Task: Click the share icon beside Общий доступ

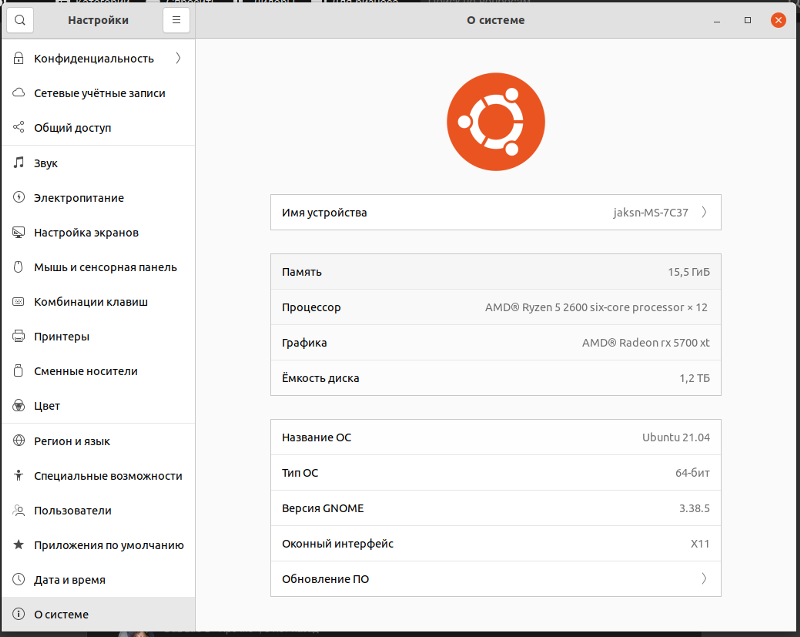Action: [x=18, y=128]
